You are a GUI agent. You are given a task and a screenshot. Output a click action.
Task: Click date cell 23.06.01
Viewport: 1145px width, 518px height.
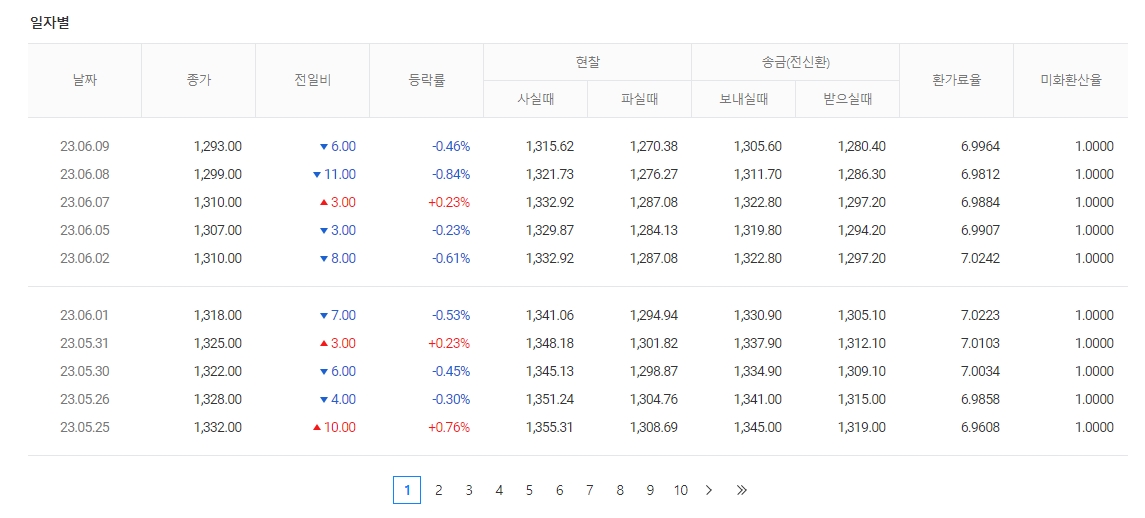tap(85, 316)
